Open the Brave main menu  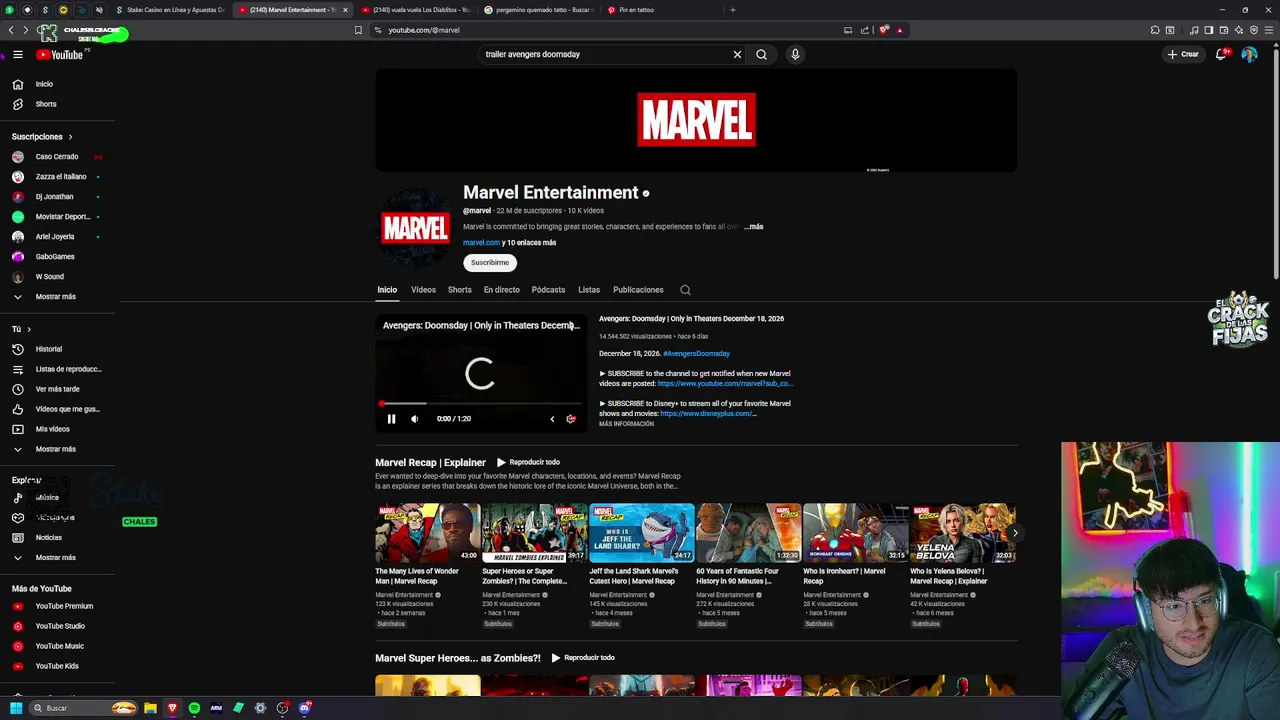pyautogui.click(x=1268, y=30)
